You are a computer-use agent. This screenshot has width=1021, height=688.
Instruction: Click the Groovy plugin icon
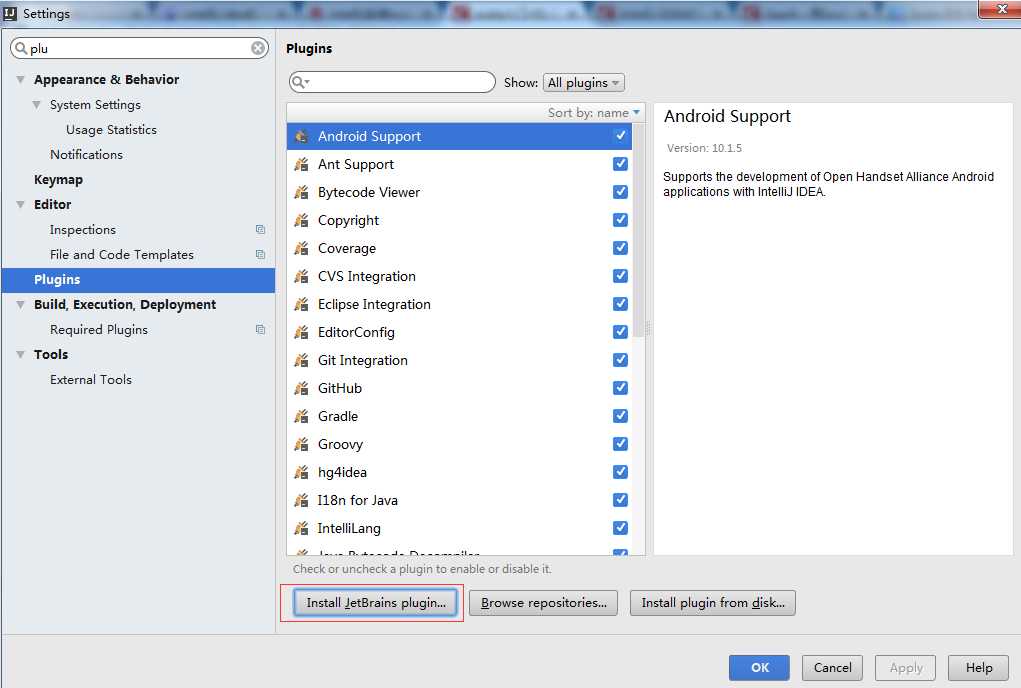[x=301, y=444]
